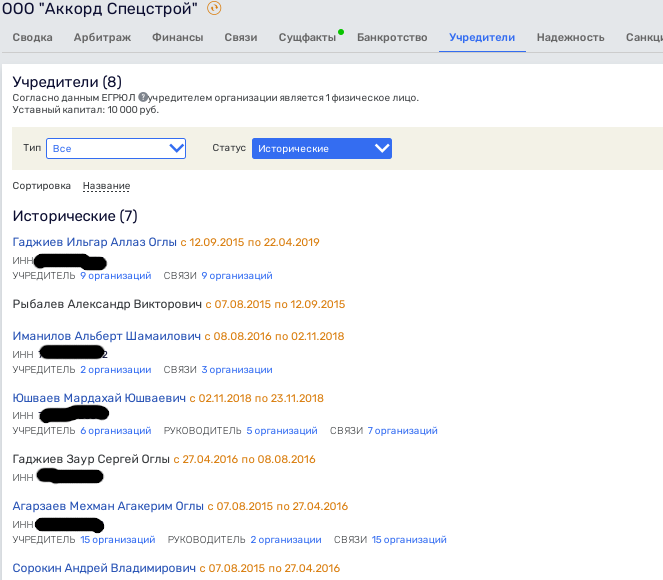Click Юшваев Мардахай Юшваевич name link
The image size is (663, 580).
click(99, 398)
